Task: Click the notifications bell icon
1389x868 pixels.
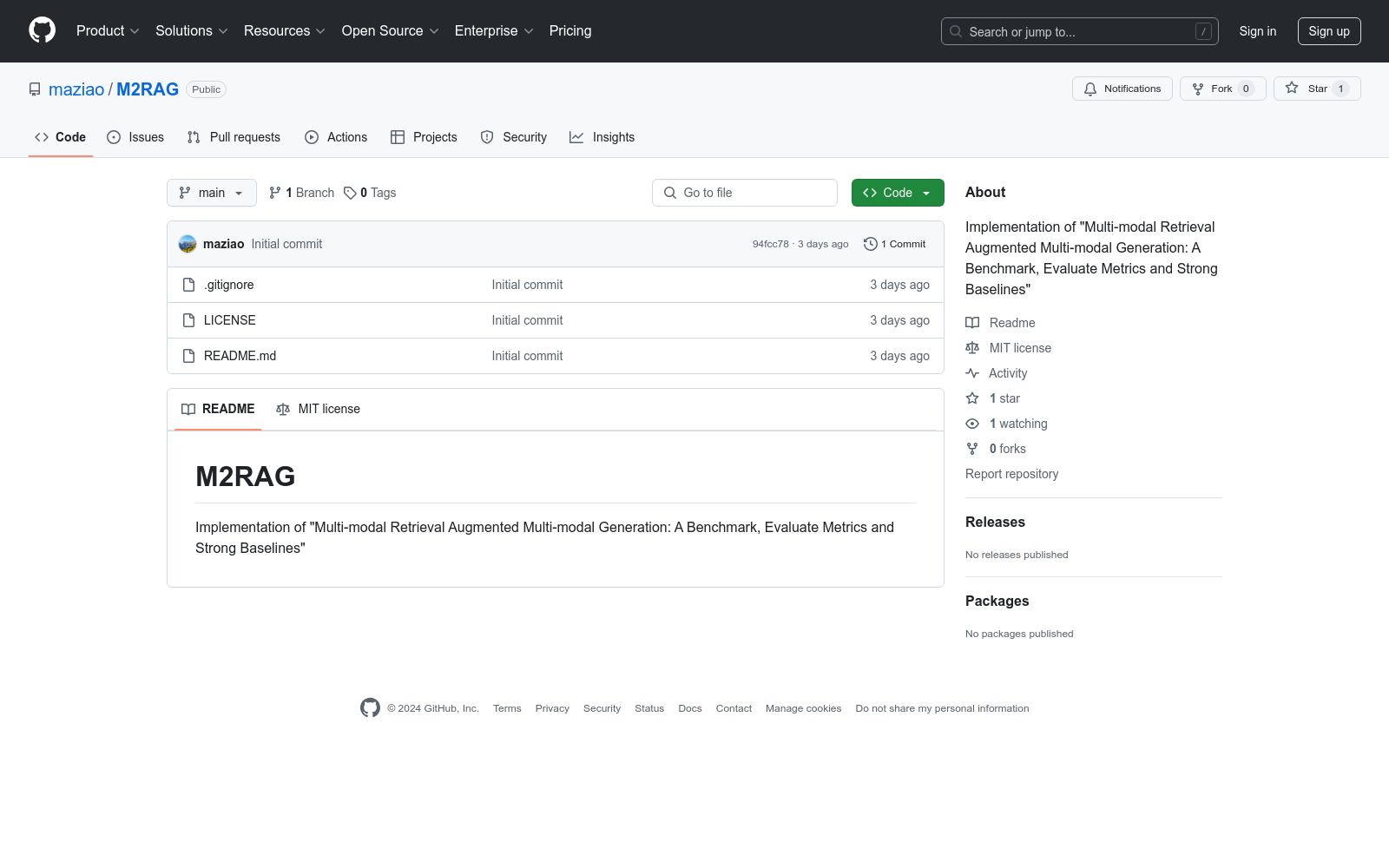Action: click(x=1090, y=89)
